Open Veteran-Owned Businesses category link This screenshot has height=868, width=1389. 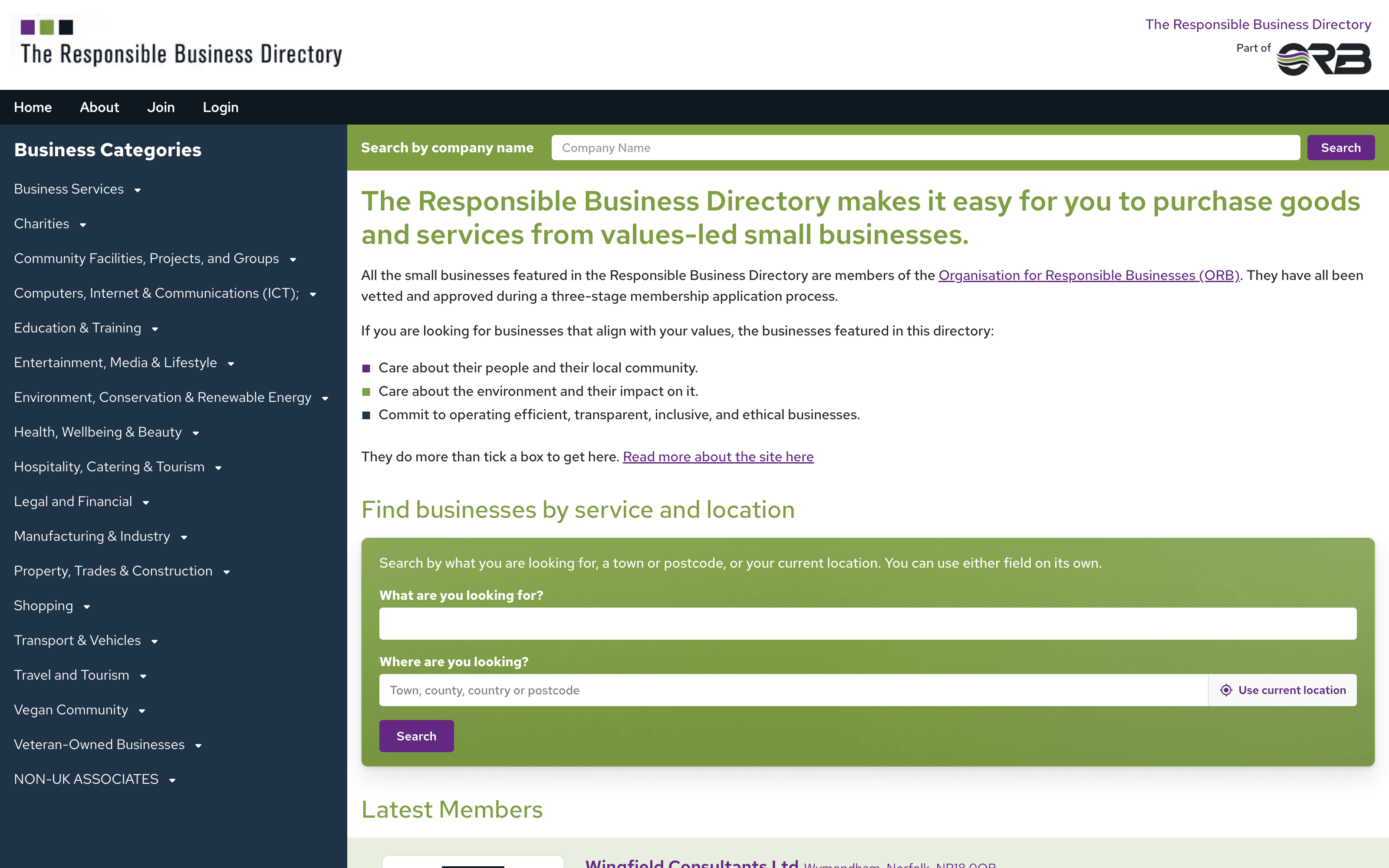[99, 745]
